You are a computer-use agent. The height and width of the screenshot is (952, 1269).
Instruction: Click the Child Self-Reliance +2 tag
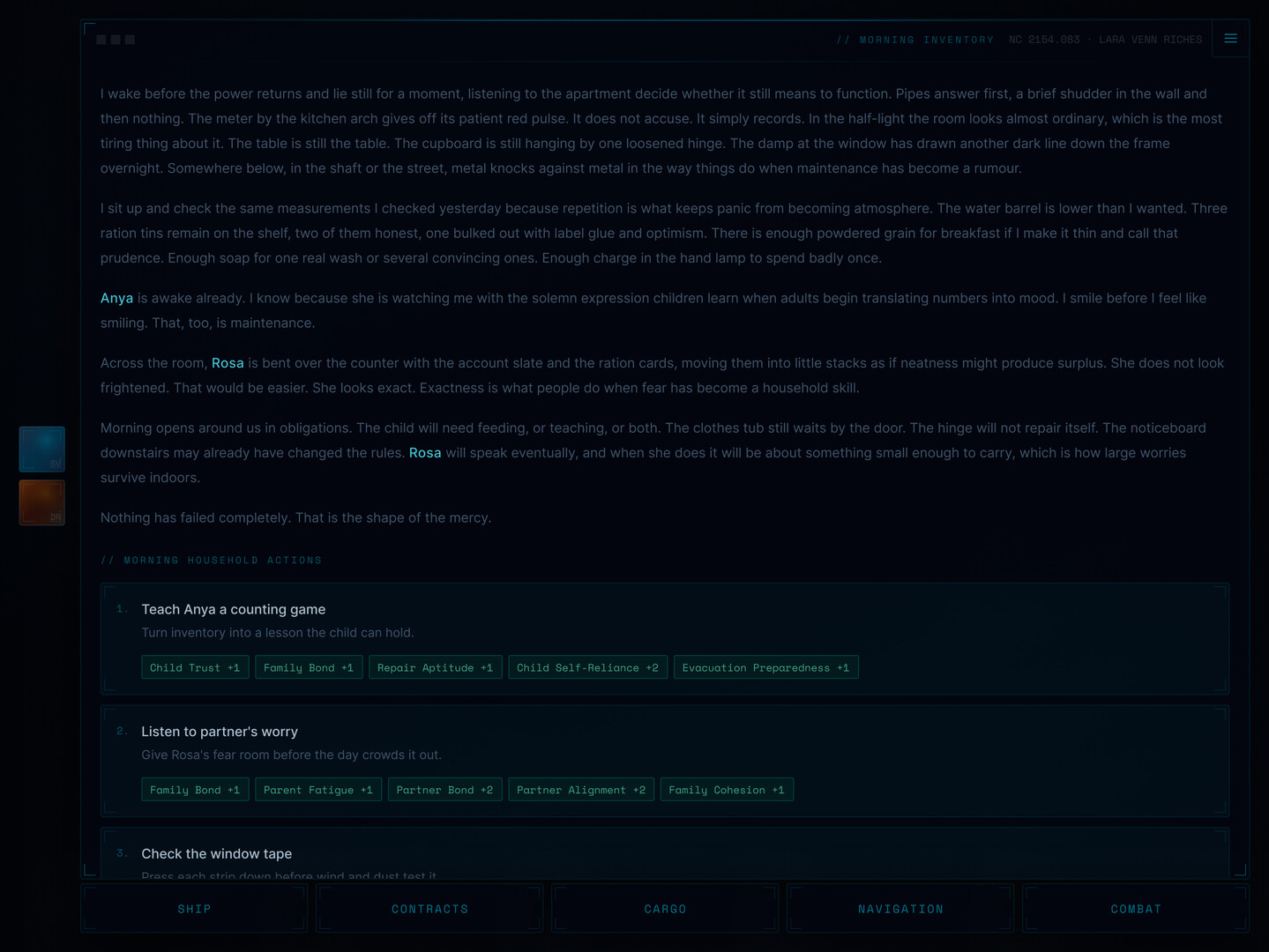tap(587, 667)
